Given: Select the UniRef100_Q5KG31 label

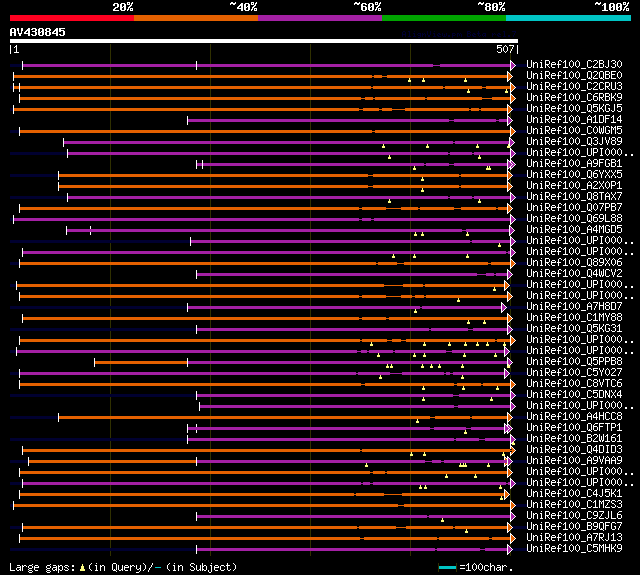Looking at the screenshot, I should 574,329.
